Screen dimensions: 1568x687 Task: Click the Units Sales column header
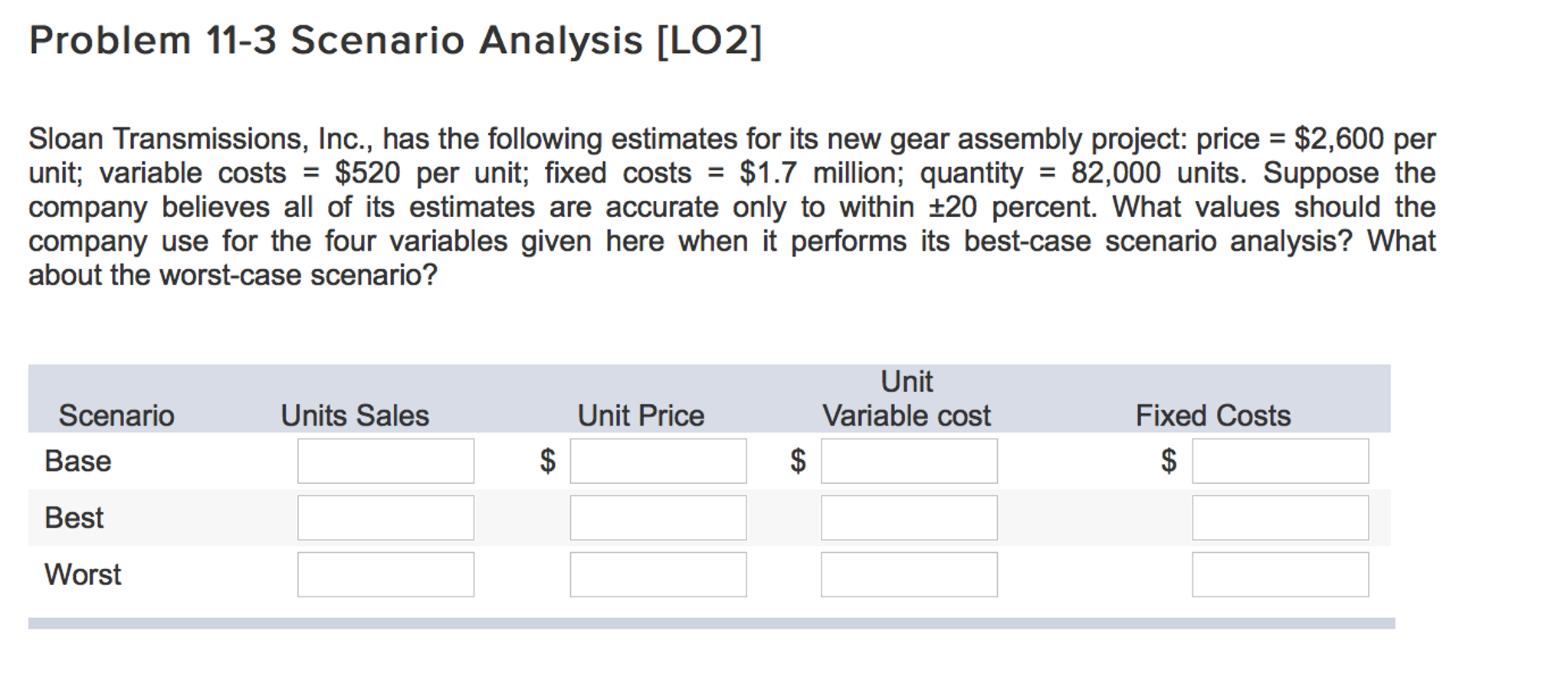[356, 415]
